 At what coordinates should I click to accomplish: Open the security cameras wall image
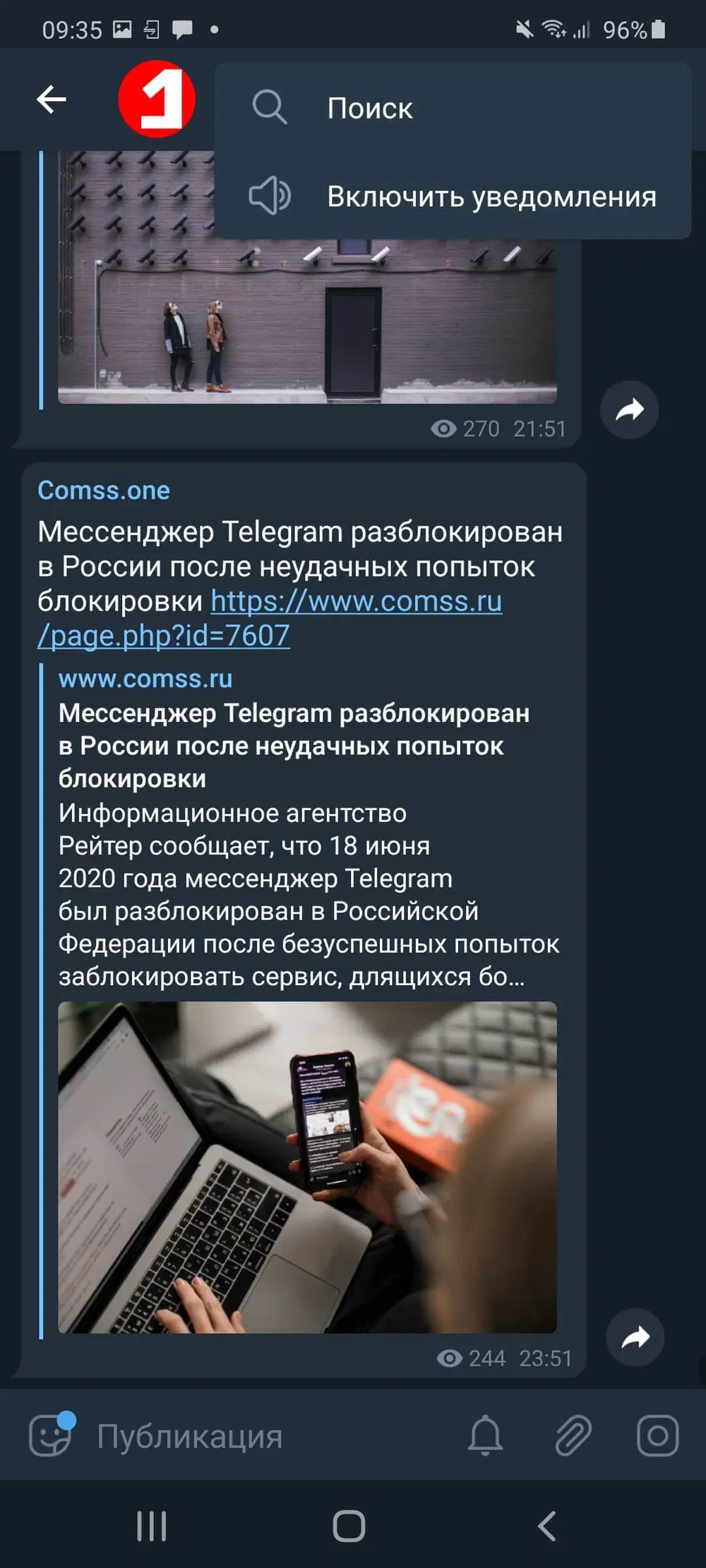[x=307, y=277]
